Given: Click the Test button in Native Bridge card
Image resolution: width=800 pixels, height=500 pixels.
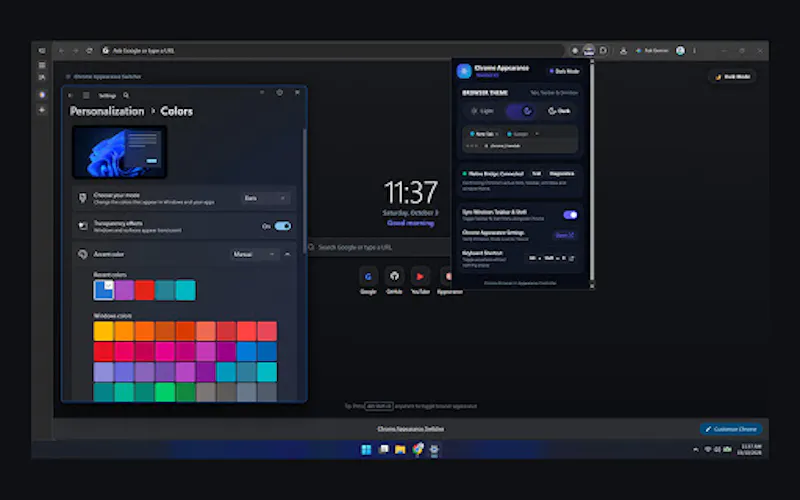Looking at the screenshot, I should (536, 173).
